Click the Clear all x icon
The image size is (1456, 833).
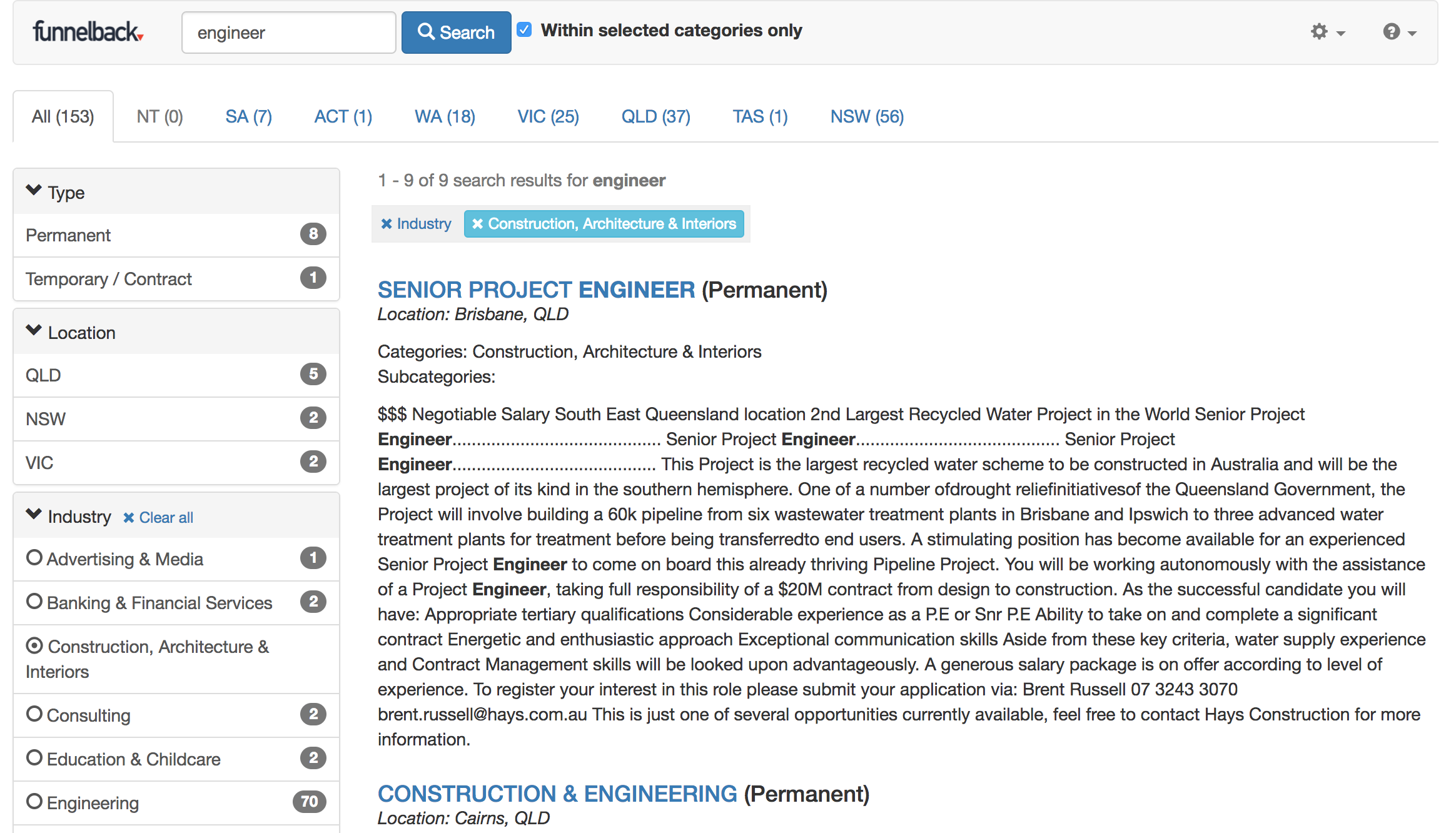(129, 518)
